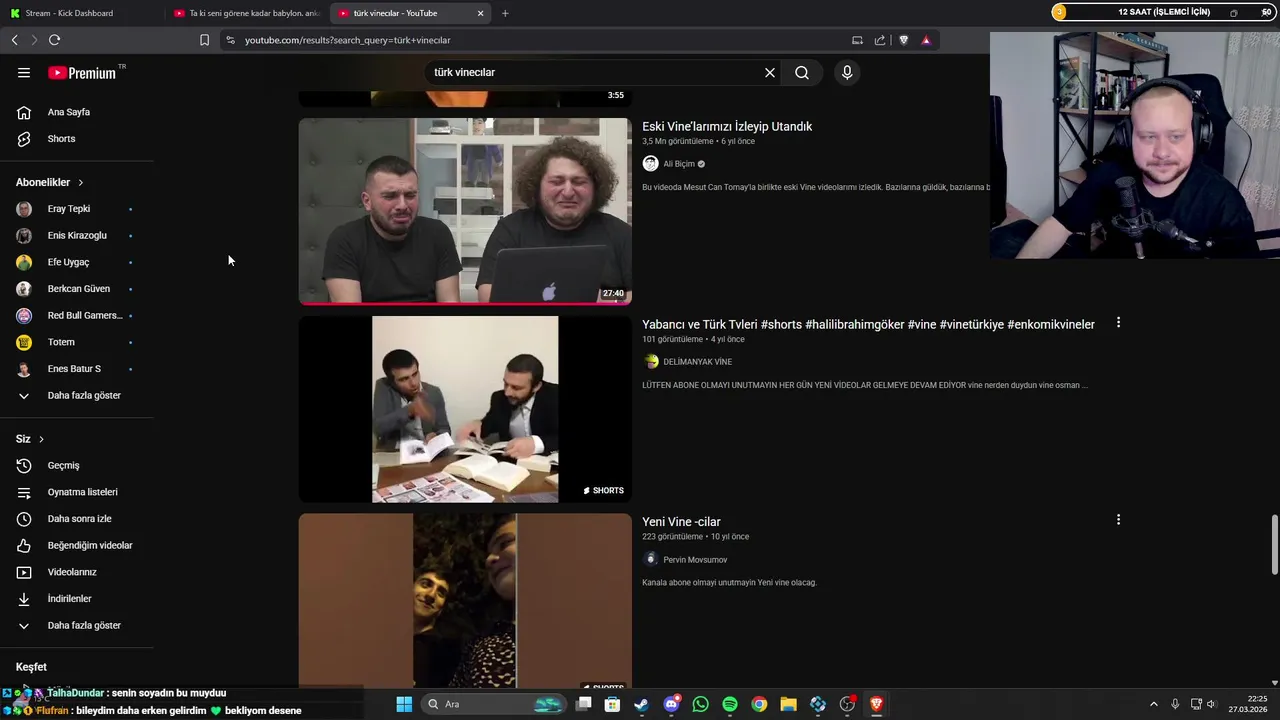Open more options for Yabancı ve Türk Tvleri
Image resolution: width=1280 pixels, height=720 pixels.
tap(1118, 323)
